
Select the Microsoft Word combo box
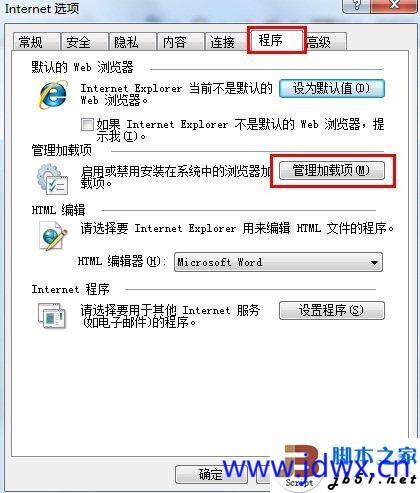pyautogui.click(x=278, y=262)
